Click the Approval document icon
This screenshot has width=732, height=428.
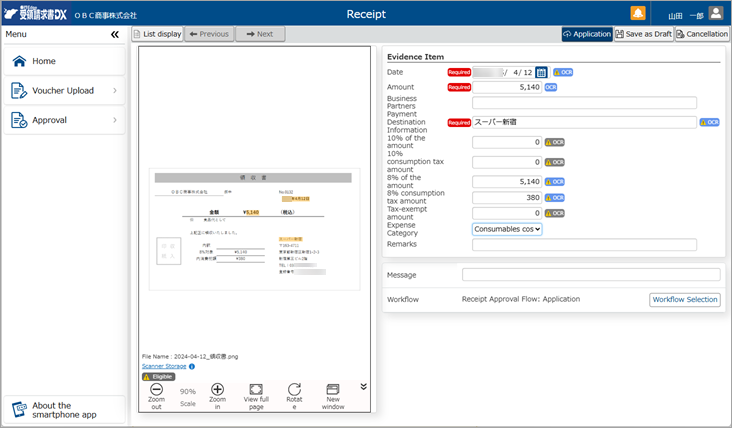point(19,120)
